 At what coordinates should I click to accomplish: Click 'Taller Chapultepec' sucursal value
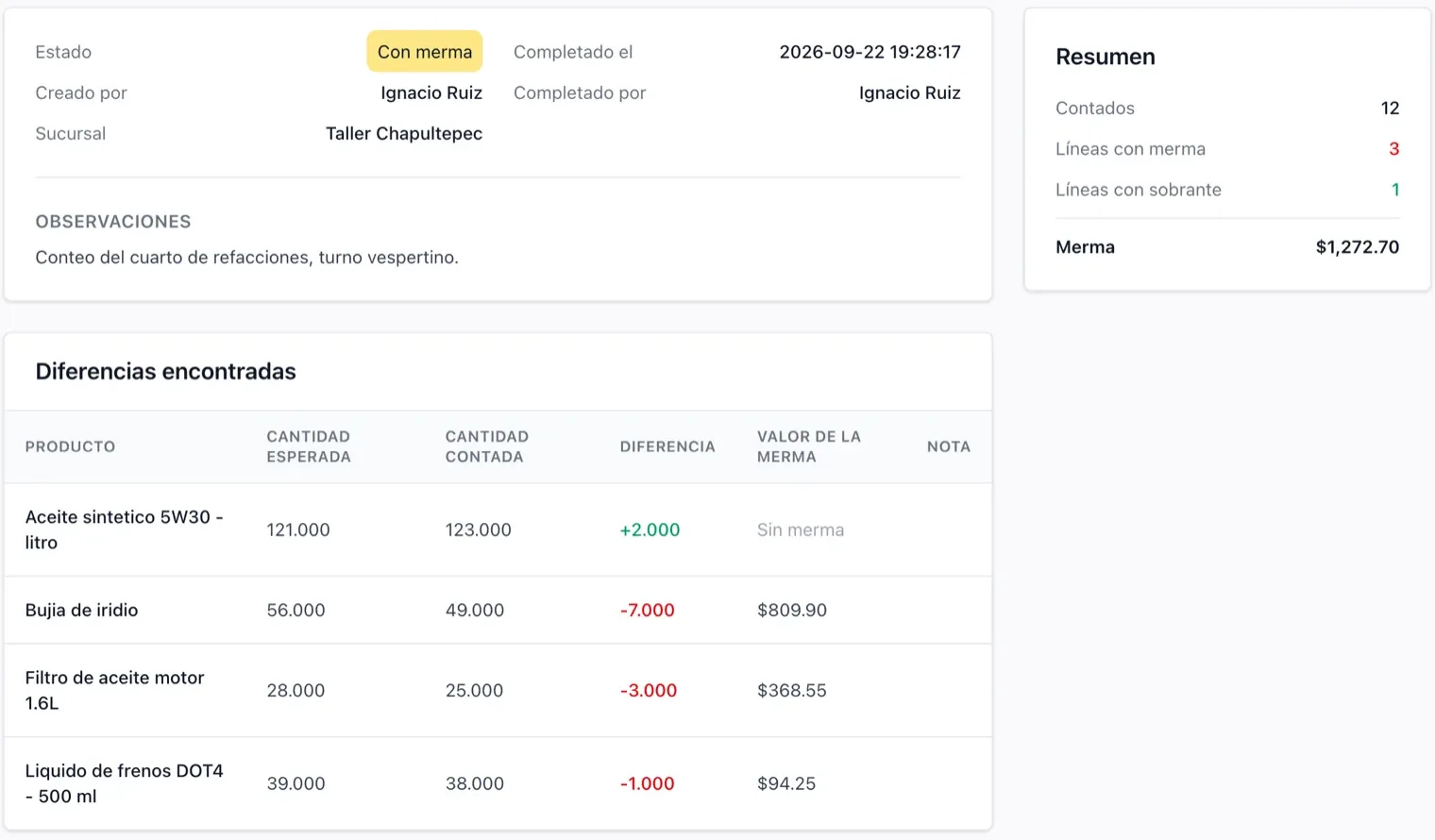point(404,133)
